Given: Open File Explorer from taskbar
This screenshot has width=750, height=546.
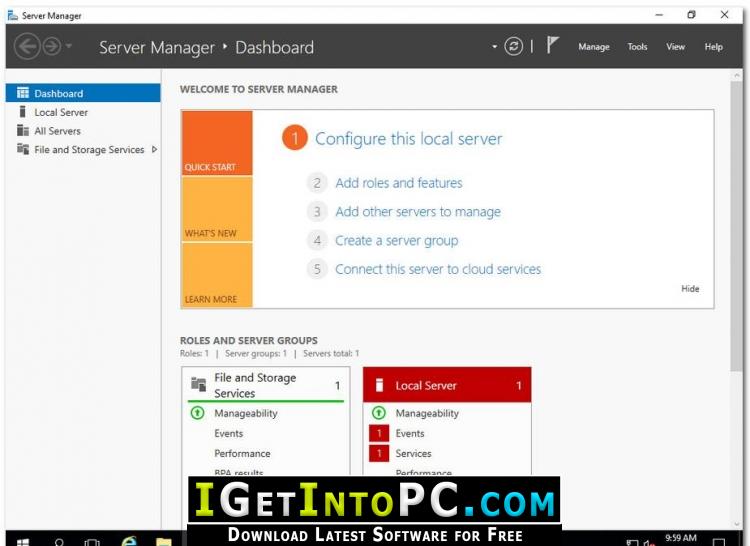Looking at the screenshot, I should click(164, 541).
